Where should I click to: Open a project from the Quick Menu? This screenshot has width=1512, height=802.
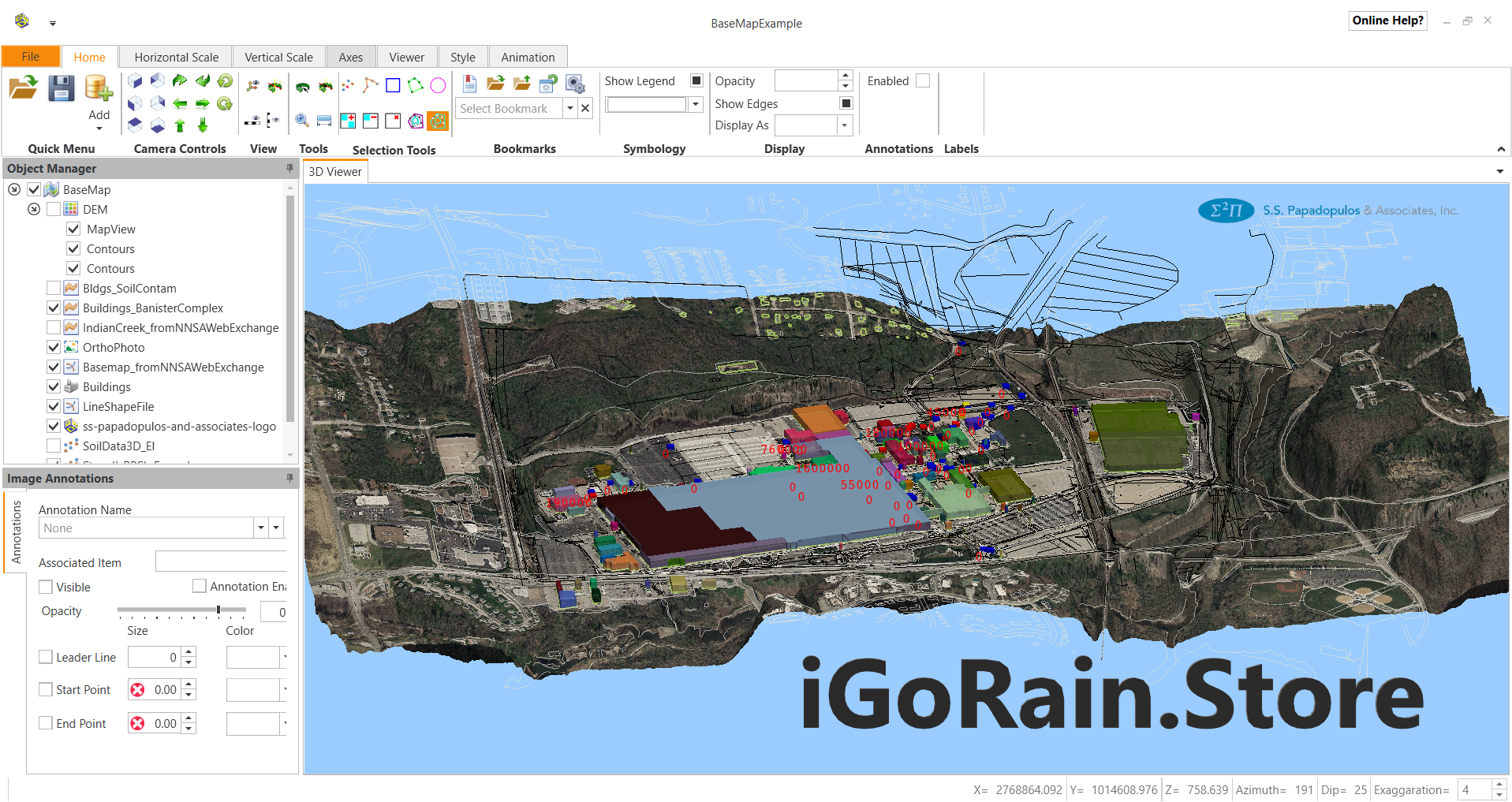(x=24, y=88)
